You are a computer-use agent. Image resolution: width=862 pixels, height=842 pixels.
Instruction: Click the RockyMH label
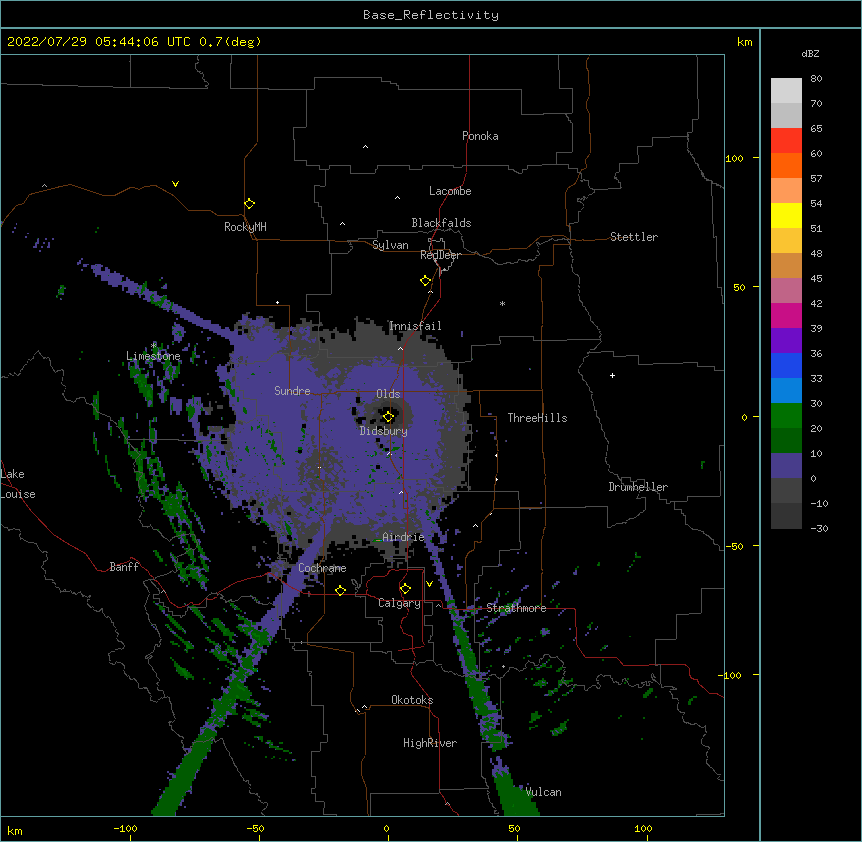[x=245, y=227]
